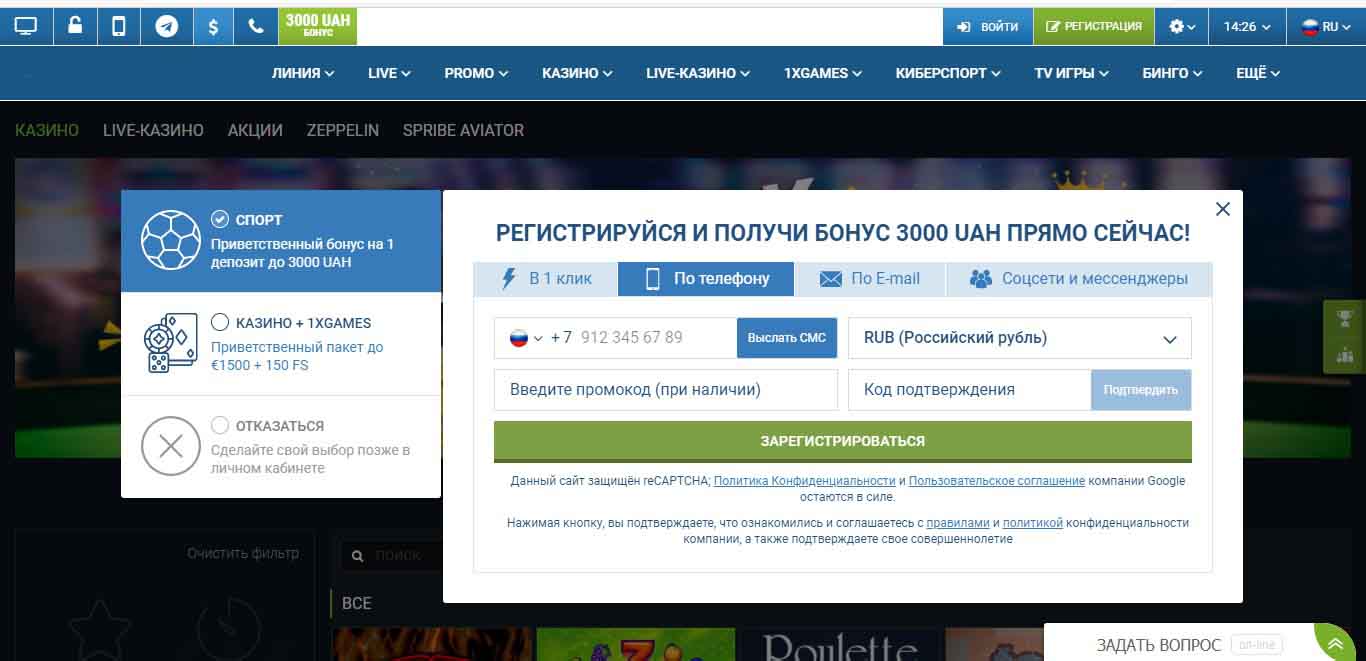The width and height of the screenshot is (1366, 661).
Task: Click the cards and dice casino icon
Action: point(171,344)
